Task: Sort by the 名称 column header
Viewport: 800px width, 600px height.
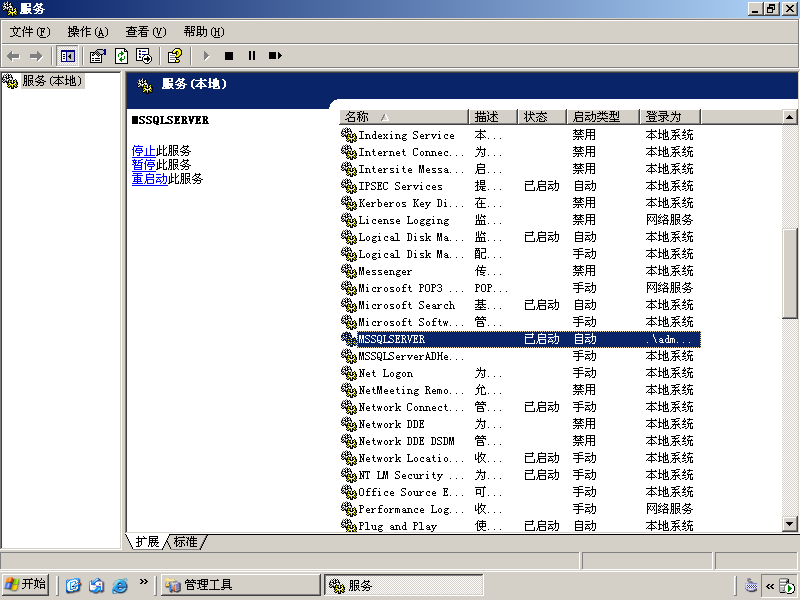Action: [x=404, y=117]
